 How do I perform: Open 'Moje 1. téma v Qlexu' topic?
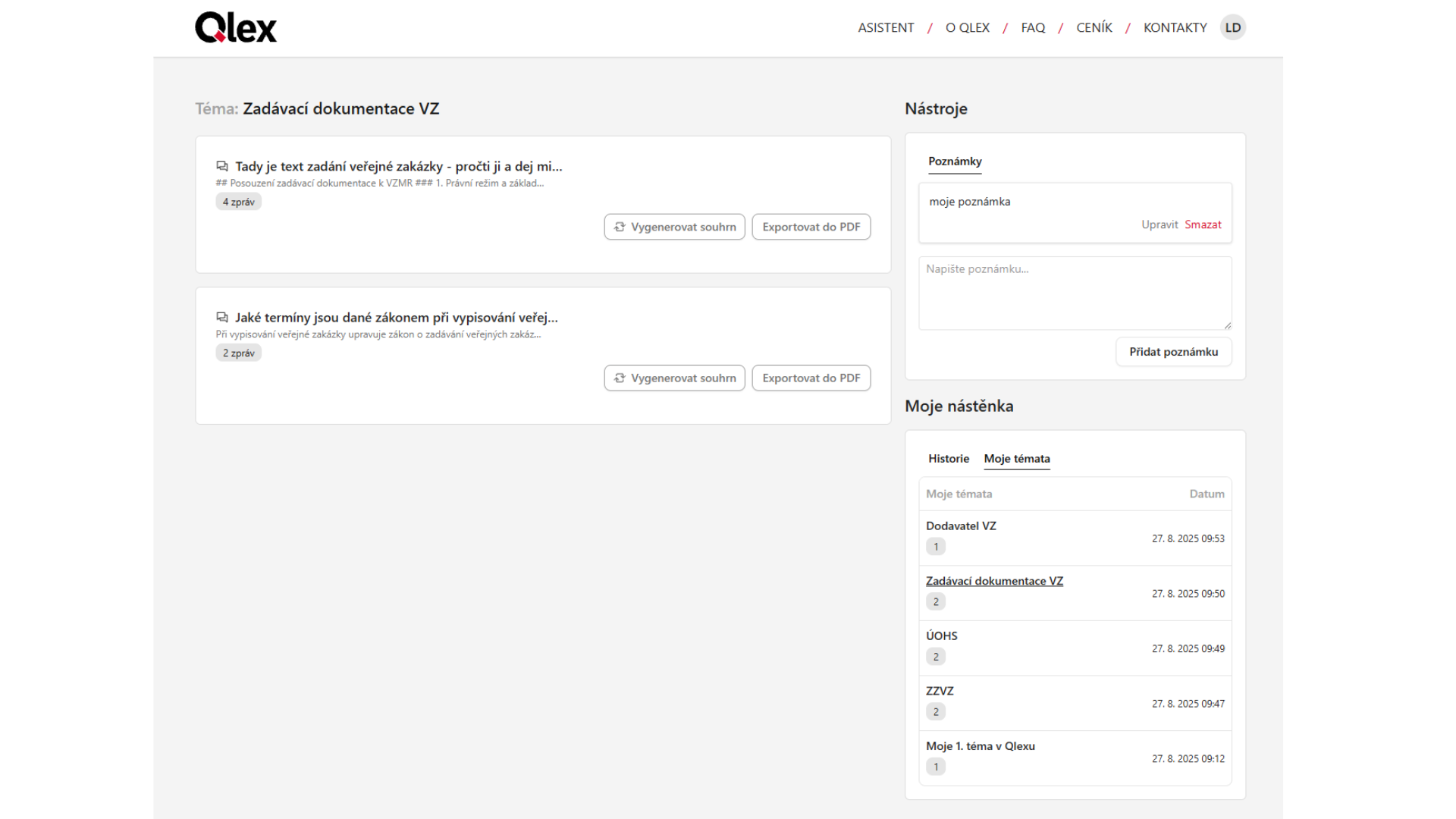tap(981, 746)
